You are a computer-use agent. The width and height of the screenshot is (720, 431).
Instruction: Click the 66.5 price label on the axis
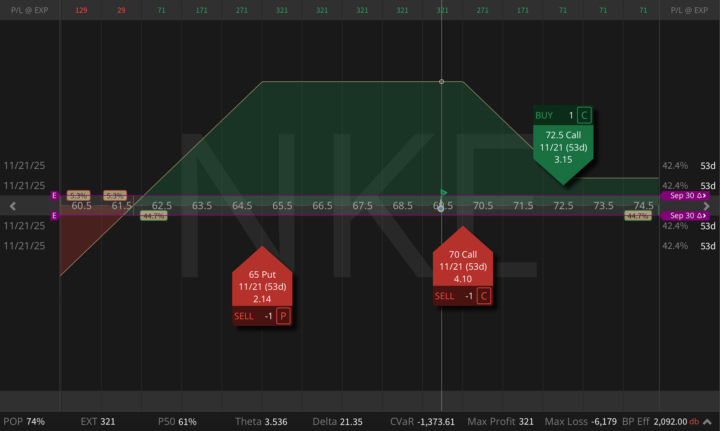click(322, 206)
